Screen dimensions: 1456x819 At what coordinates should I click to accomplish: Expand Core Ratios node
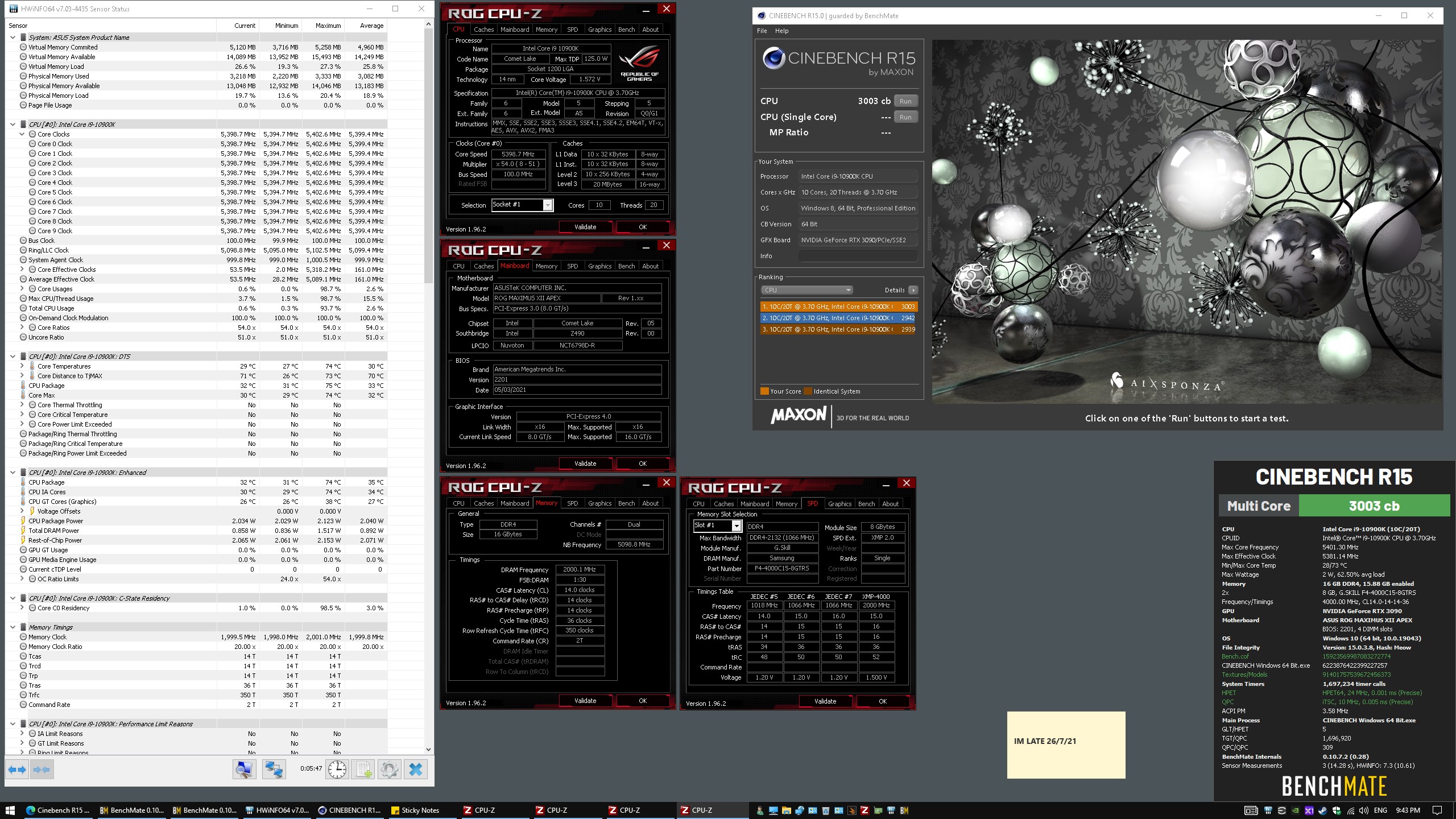(x=22, y=328)
